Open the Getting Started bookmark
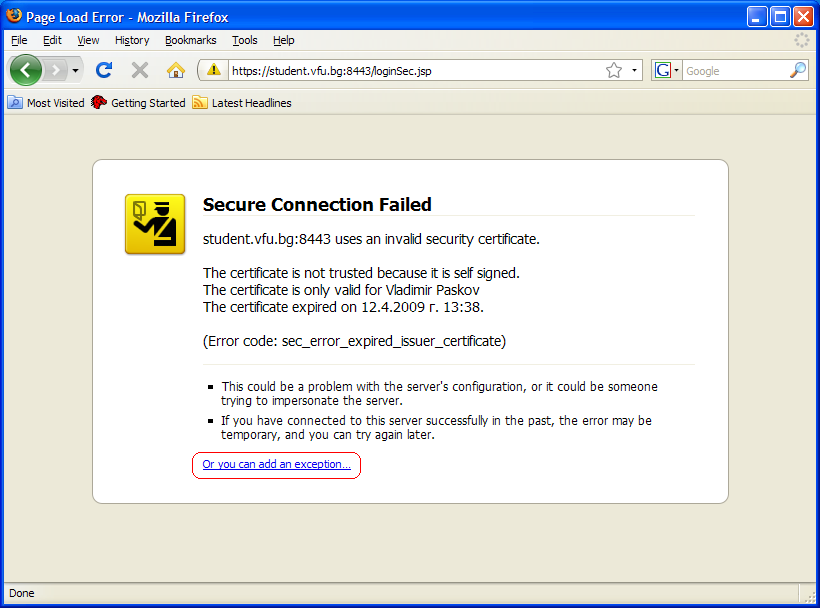The height and width of the screenshot is (608, 820). (x=139, y=103)
